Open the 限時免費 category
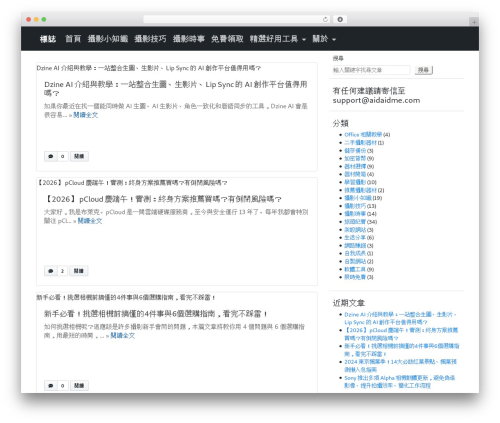 click(355, 277)
